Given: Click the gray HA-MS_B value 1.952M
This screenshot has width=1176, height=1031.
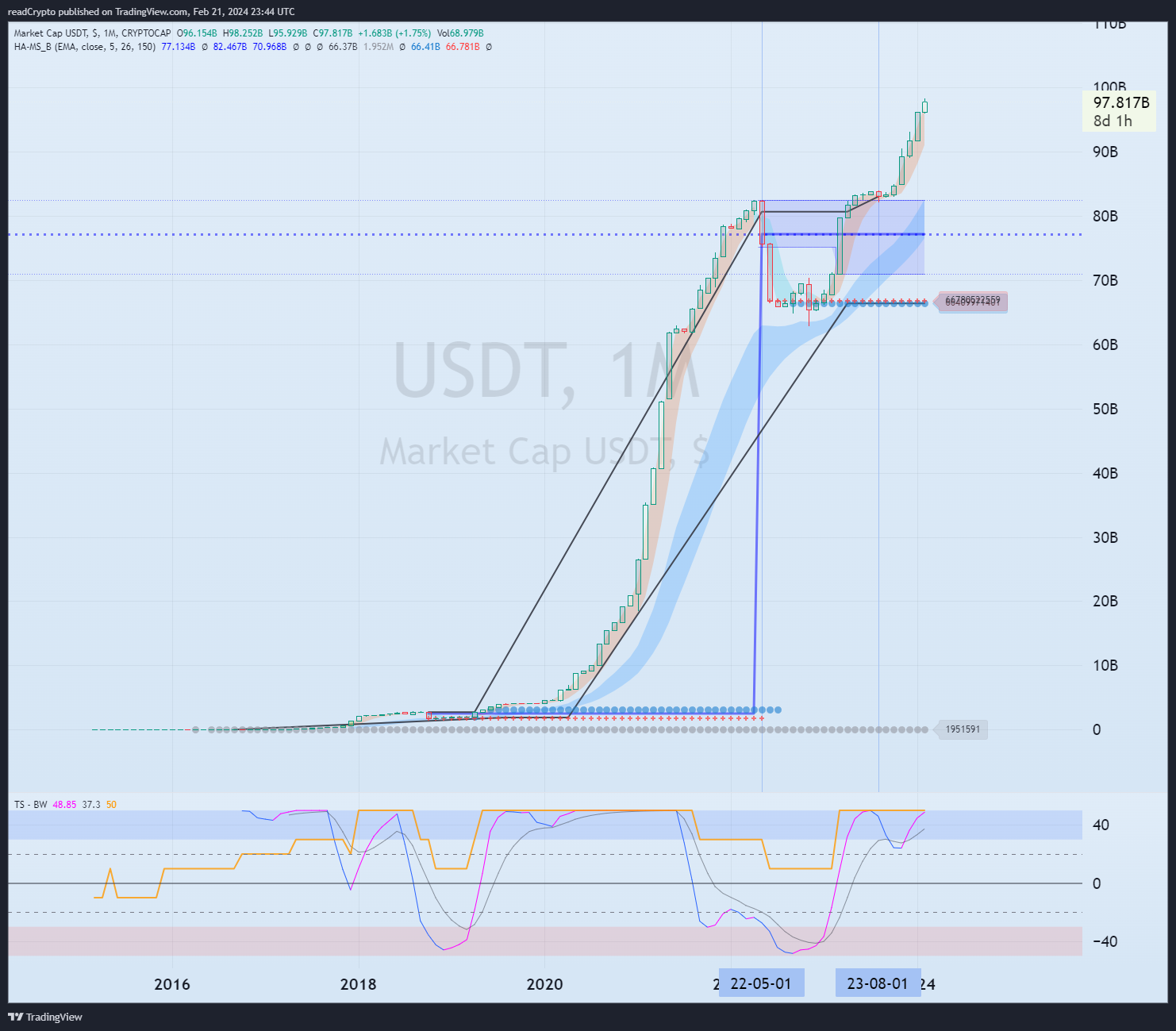Looking at the screenshot, I should (x=379, y=47).
